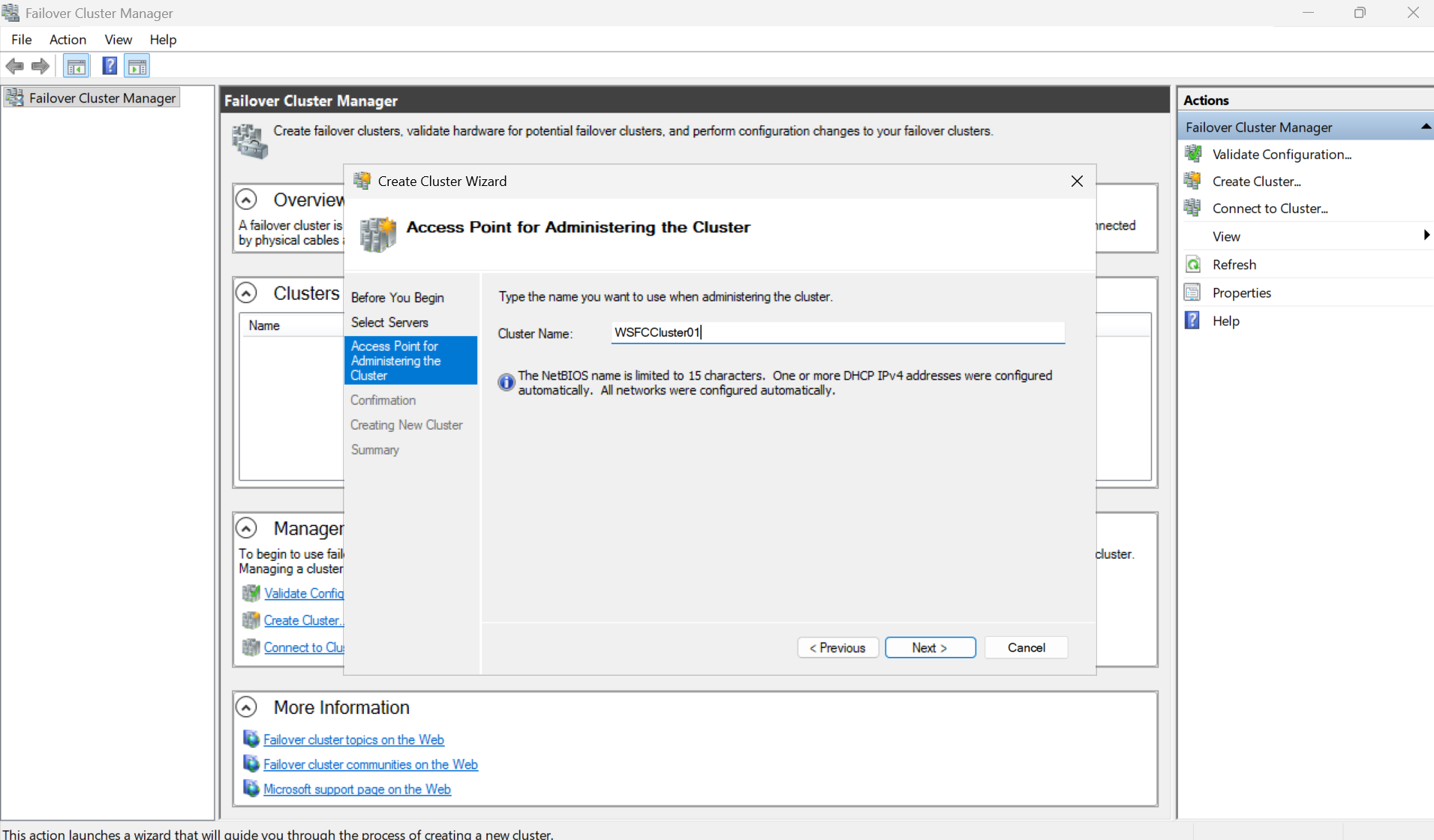Open Failover cluster topics on the Web link

click(x=353, y=739)
